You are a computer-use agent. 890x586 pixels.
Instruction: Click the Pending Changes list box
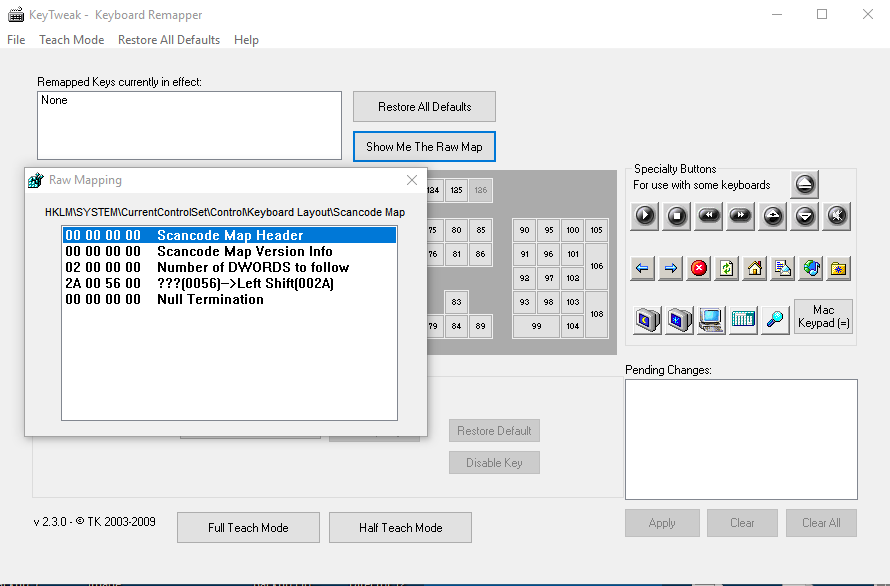[741, 440]
